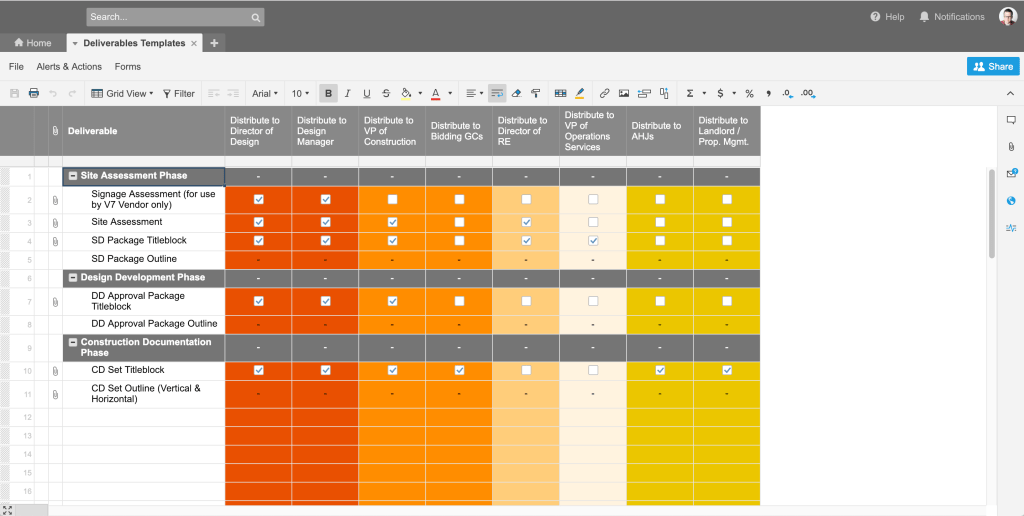
Task: Open the File menu
Action: point(16,67)
